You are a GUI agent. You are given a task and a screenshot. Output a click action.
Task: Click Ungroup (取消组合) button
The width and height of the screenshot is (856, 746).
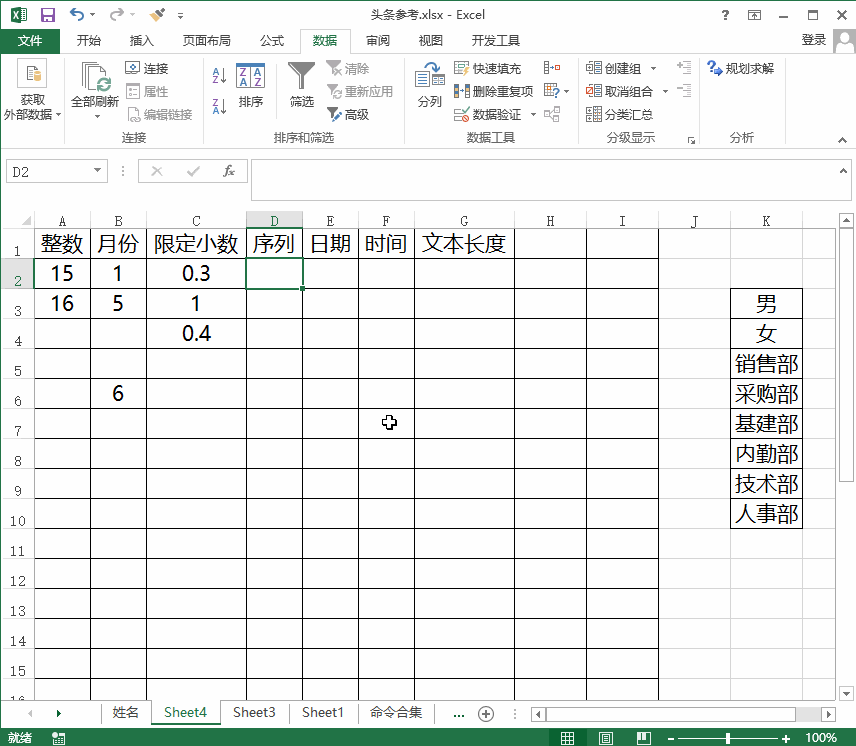(x=620, y=91)
